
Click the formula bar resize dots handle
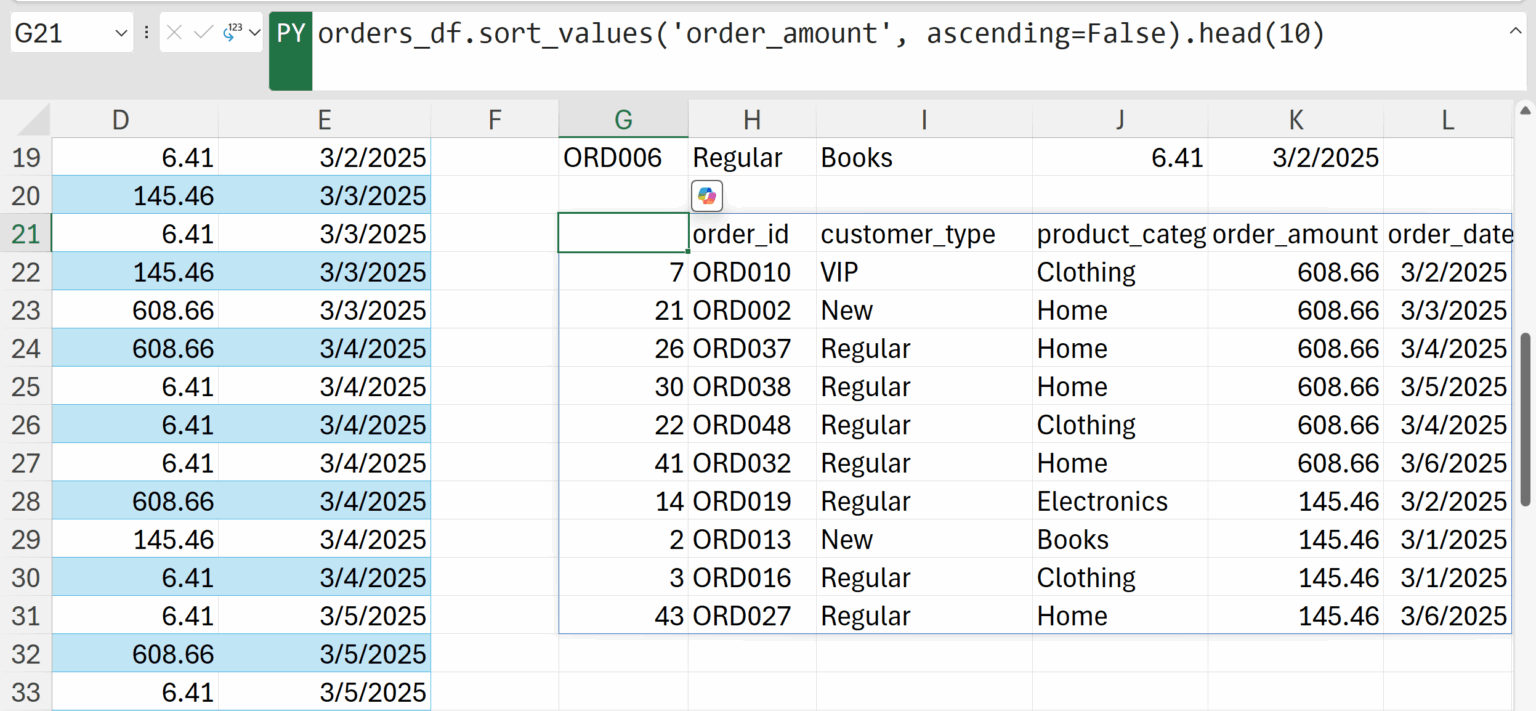coord(147,34)
